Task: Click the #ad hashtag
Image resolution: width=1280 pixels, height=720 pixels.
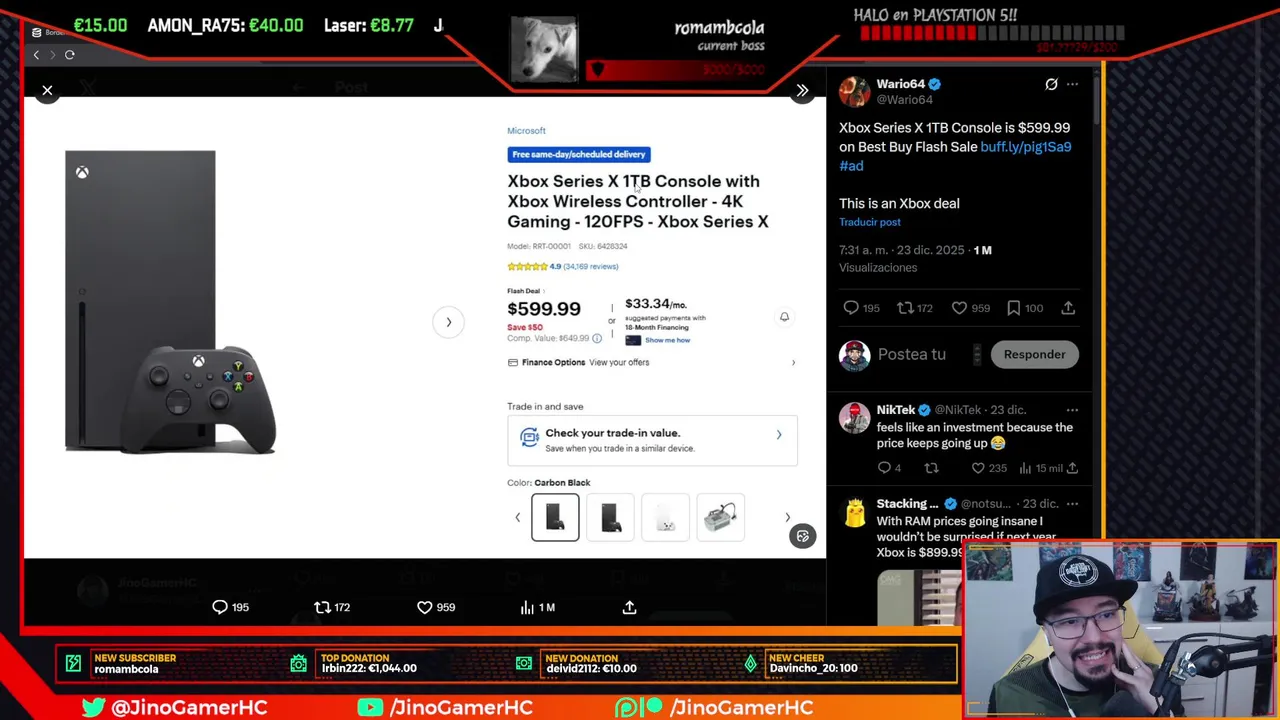Action: pyautogui.click(x=851, y=166)
